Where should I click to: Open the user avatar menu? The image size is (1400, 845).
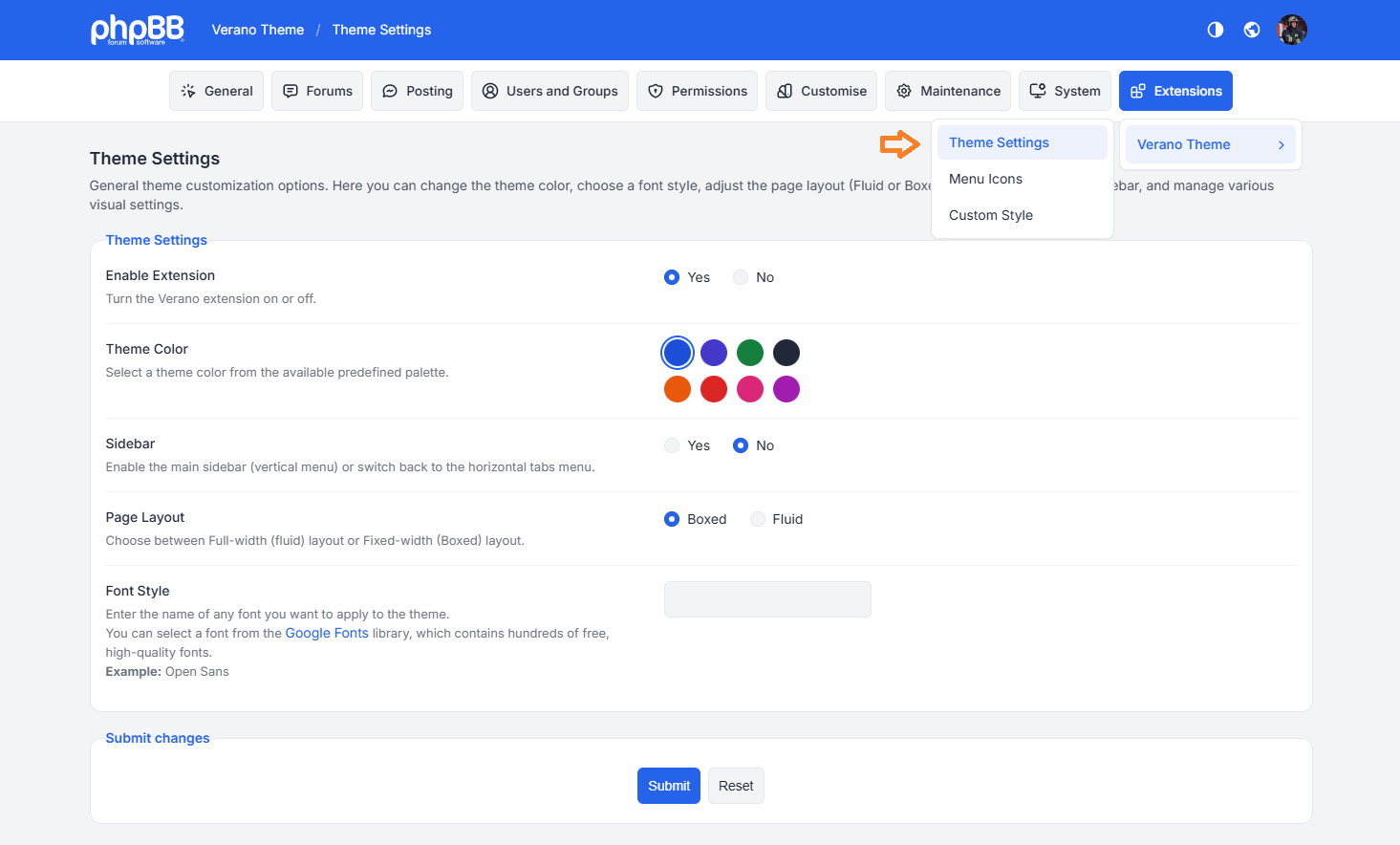(x=1291, y=30)
